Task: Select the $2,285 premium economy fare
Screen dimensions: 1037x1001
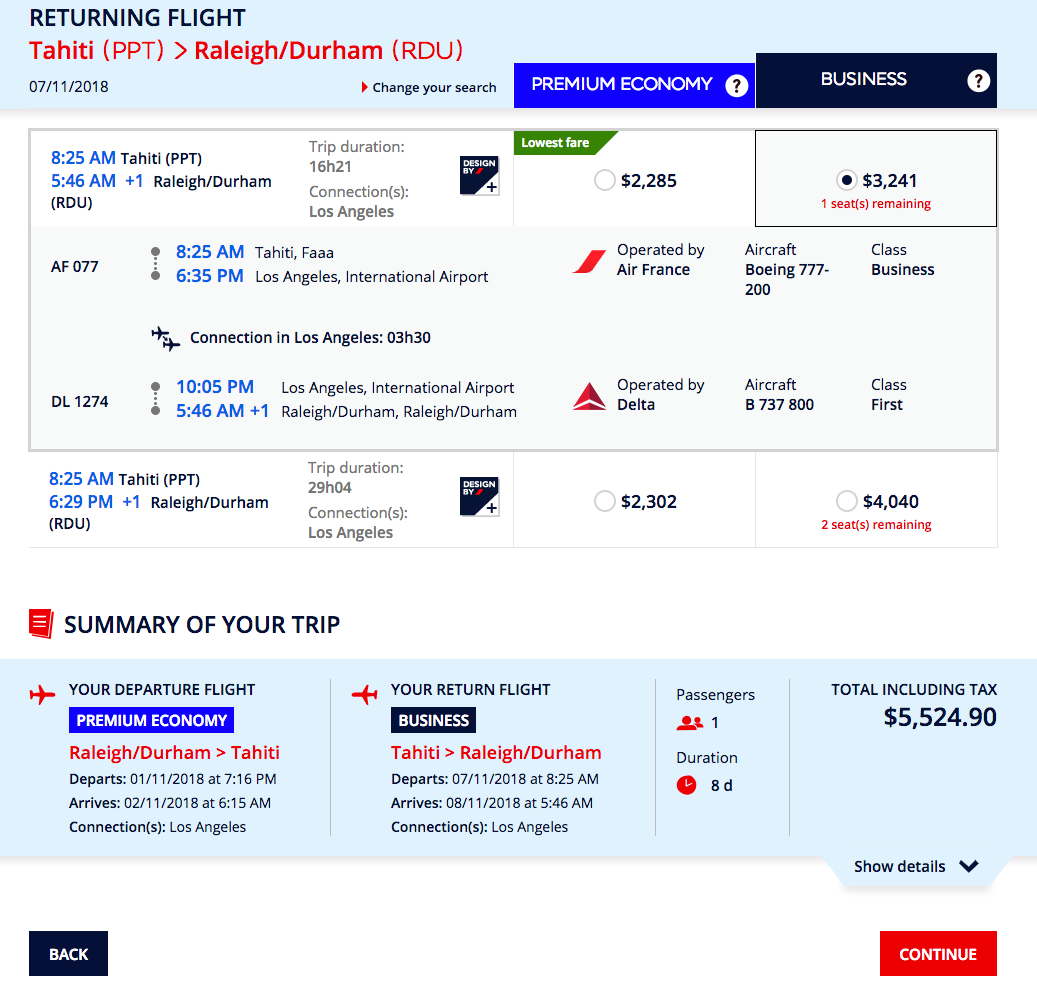Action: pos(604,180)
